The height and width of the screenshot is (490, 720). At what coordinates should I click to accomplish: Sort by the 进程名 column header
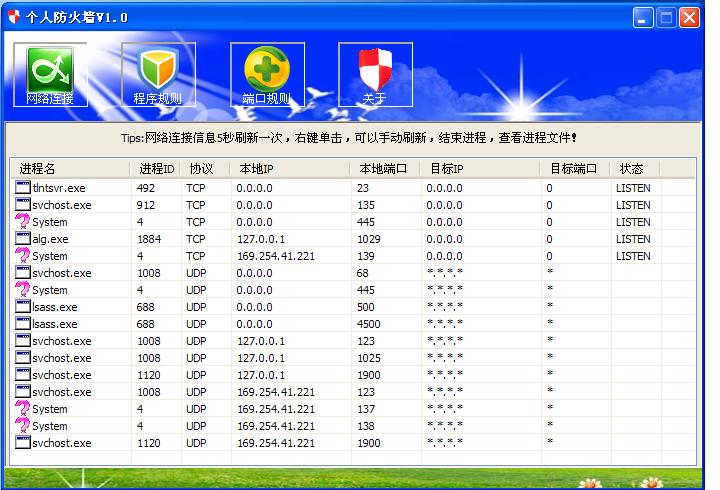coord(70,169)
